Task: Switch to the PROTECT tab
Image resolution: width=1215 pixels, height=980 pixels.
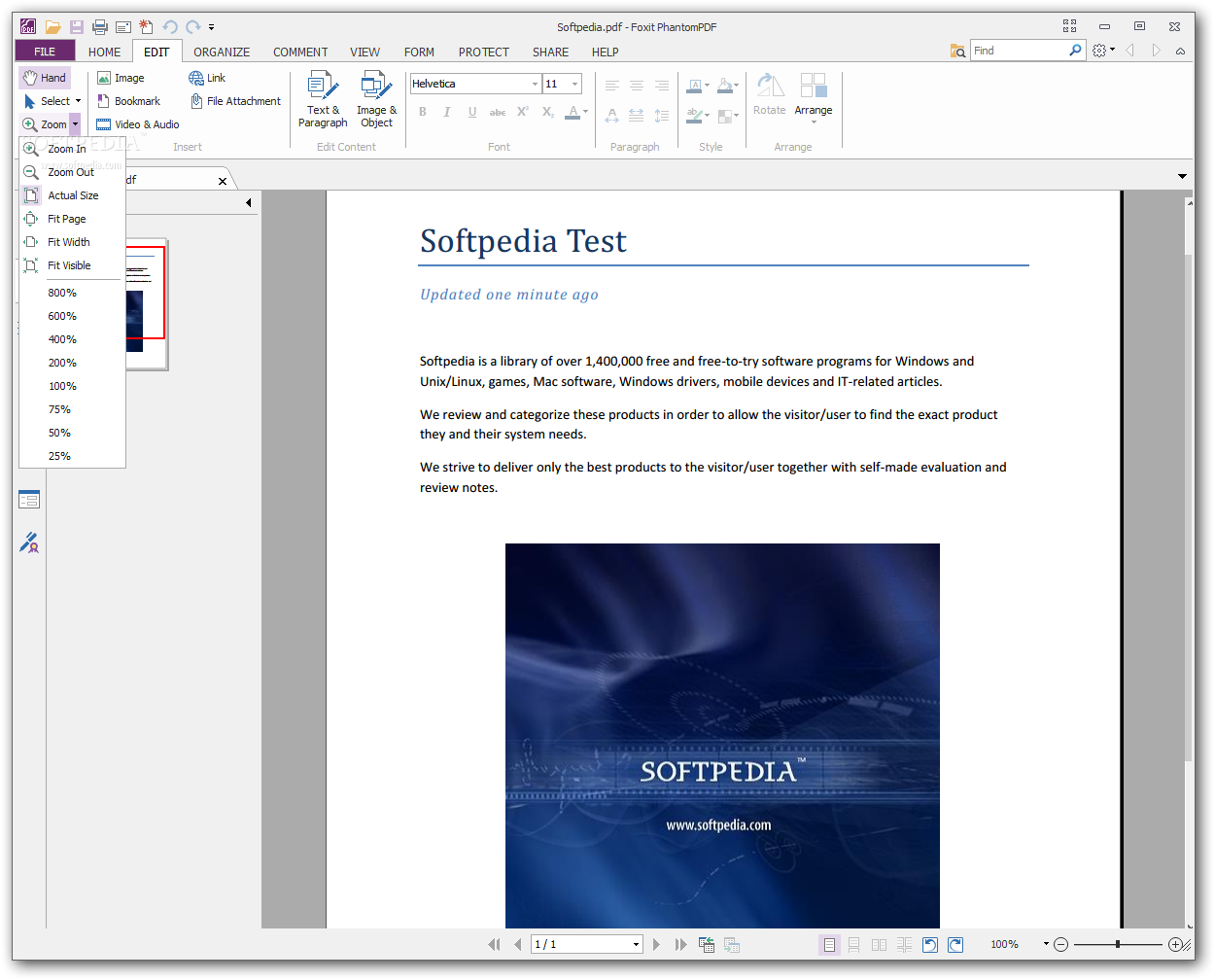Action: pos(484,52)
